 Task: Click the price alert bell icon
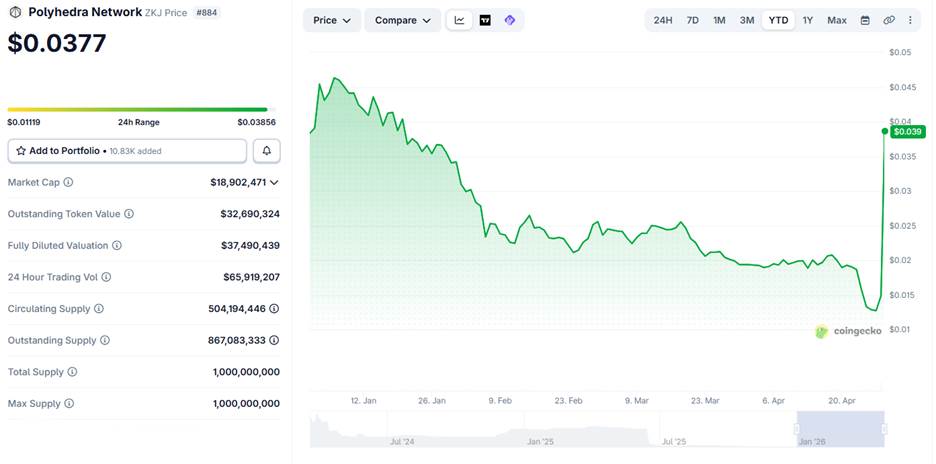coord(267,151)
